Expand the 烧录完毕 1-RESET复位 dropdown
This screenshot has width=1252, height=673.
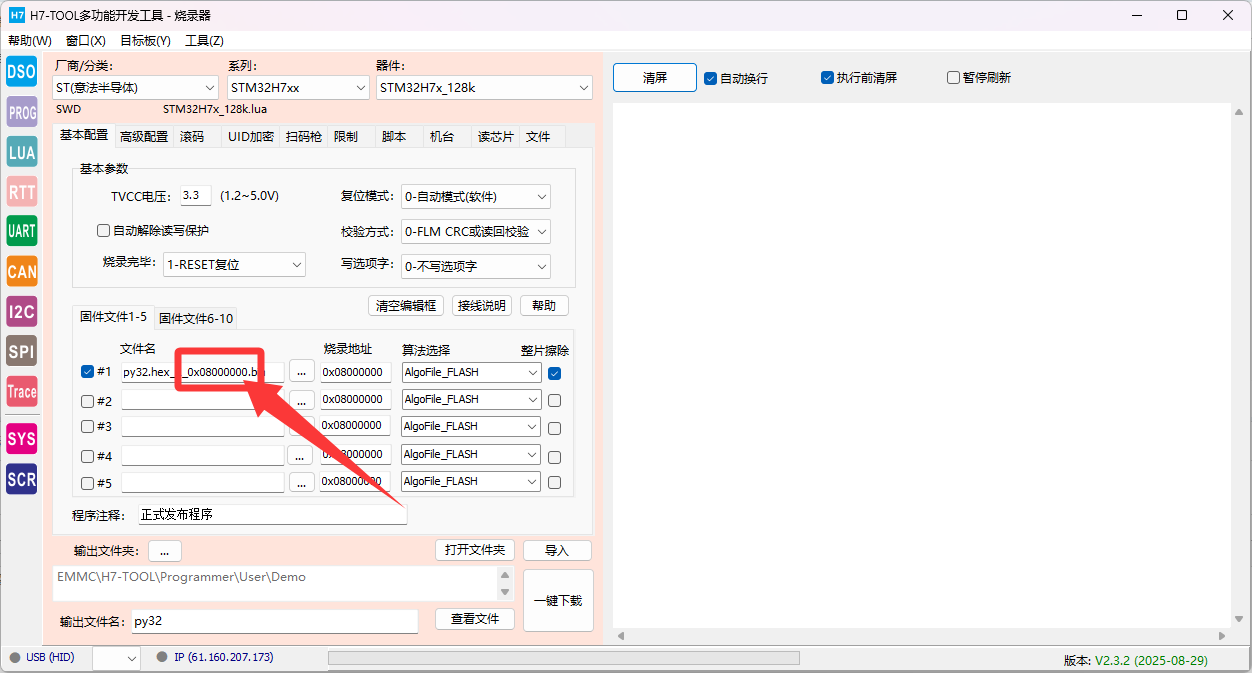point(234,265)
